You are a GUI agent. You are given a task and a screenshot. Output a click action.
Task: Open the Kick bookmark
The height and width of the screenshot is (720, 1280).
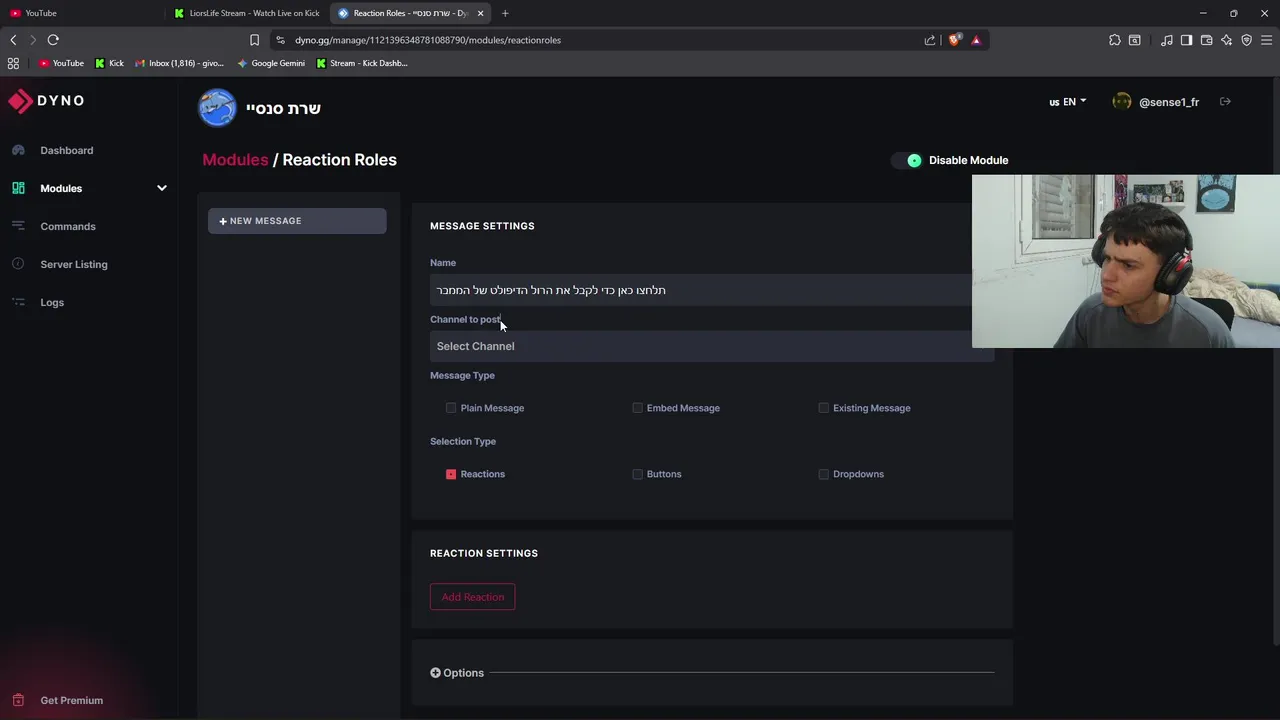109,63
